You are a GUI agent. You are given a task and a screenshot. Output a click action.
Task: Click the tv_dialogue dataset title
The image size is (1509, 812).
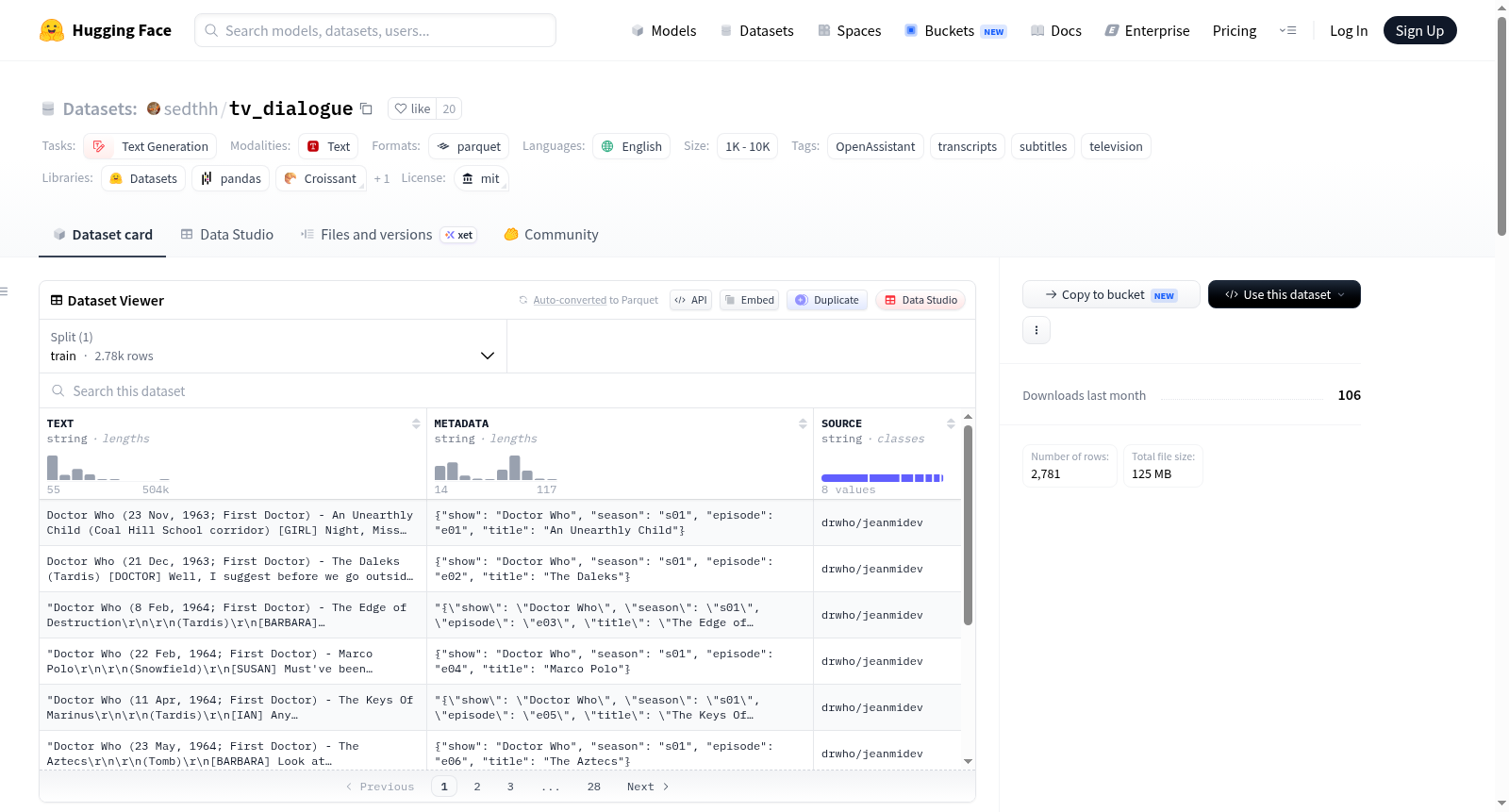coord(290,108)
